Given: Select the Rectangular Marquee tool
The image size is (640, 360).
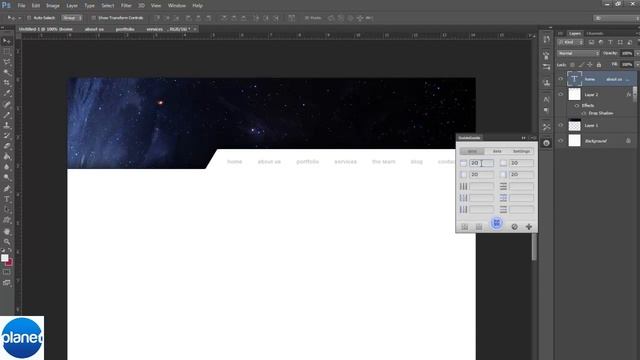Looking at the screenshot, I should pos(7,52).
